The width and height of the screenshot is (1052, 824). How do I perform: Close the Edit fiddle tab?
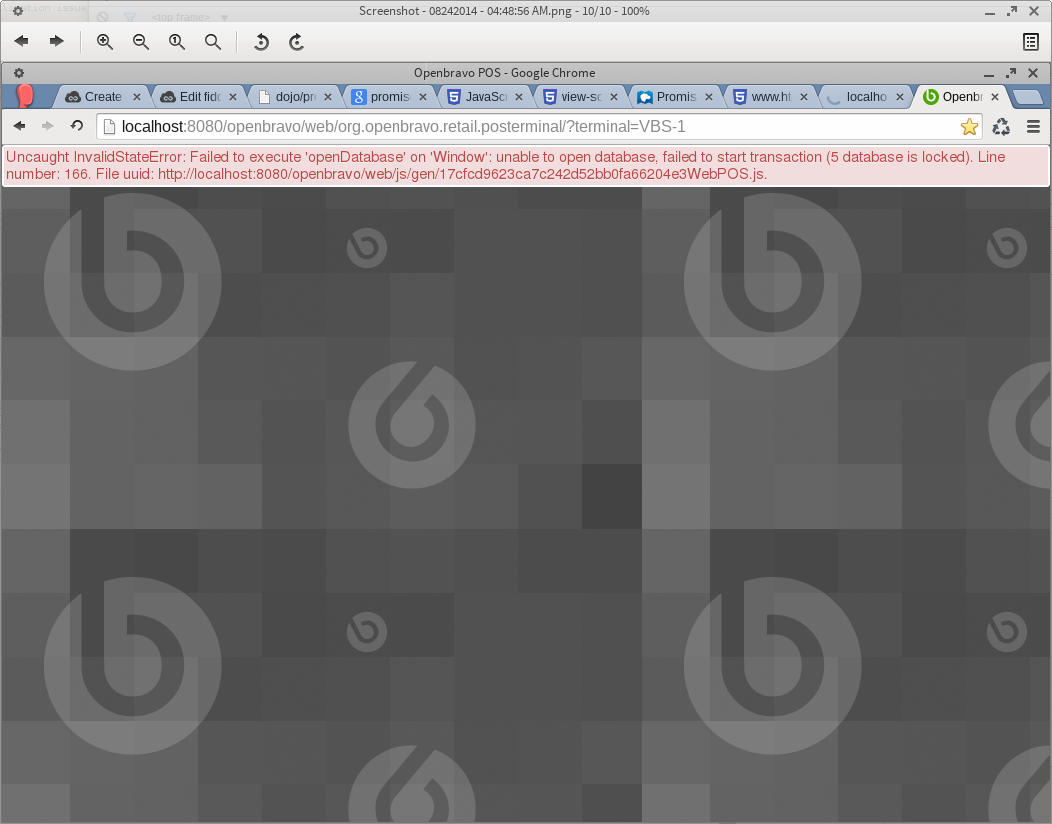[233, 97]
